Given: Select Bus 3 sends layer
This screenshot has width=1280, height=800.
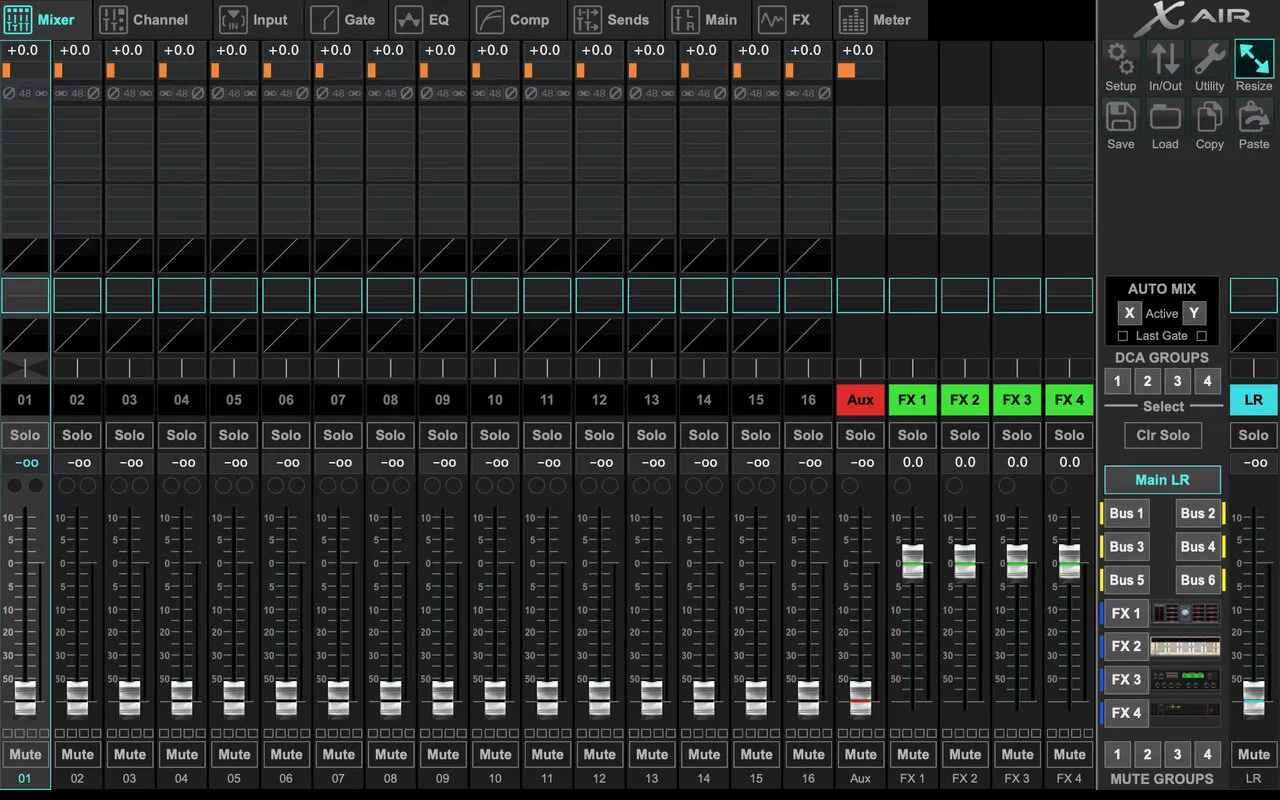Looking at the screenshot, I should point(1126,546).
